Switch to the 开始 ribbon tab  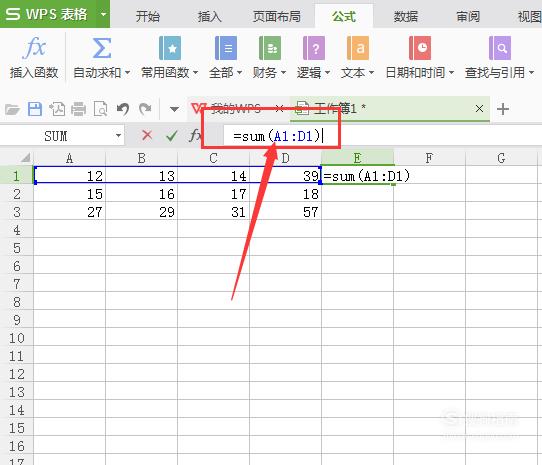[x=148, y=16]
